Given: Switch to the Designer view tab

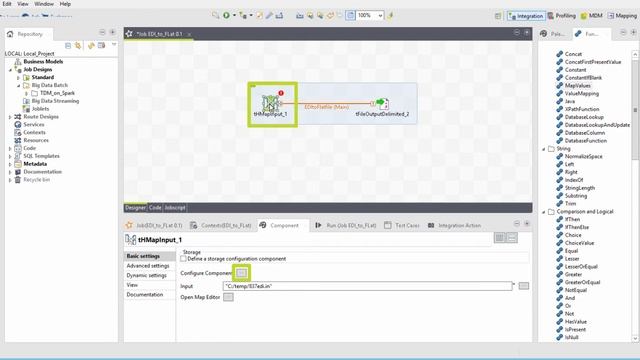Looking at the screenshot, I should click(136, 208).
